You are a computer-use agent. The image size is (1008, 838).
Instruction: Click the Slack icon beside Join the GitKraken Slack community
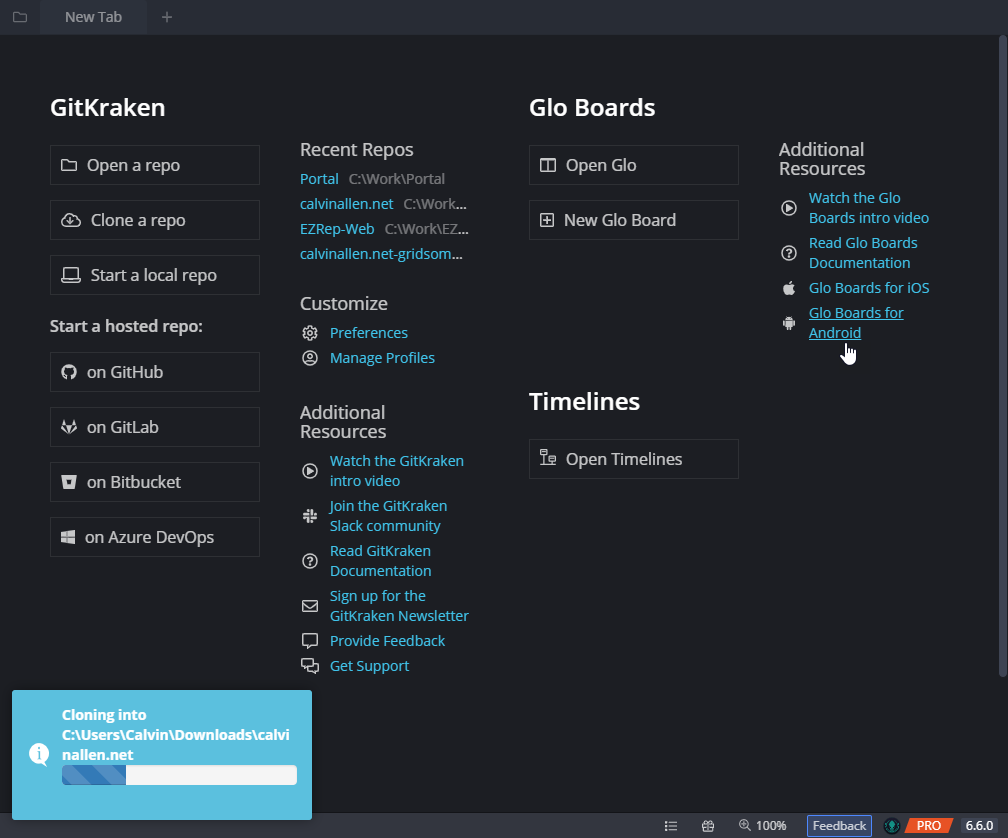click(310, 516)
